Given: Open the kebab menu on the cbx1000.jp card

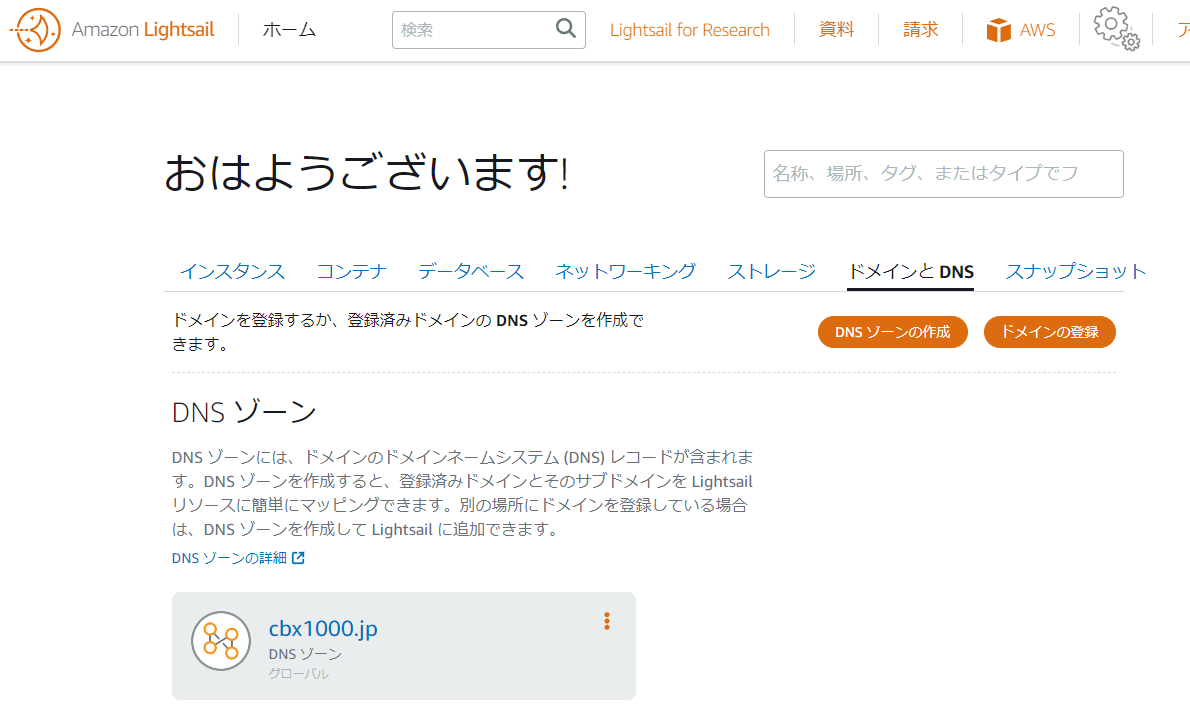Looking at the screenshot, I should coord(607,620).
